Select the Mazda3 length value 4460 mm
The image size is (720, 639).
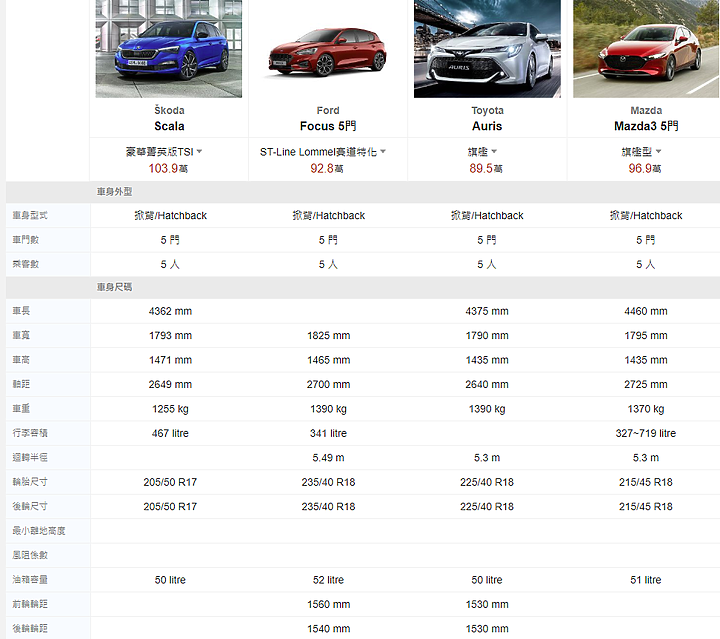pyautogui.click(x=646, y=311)
